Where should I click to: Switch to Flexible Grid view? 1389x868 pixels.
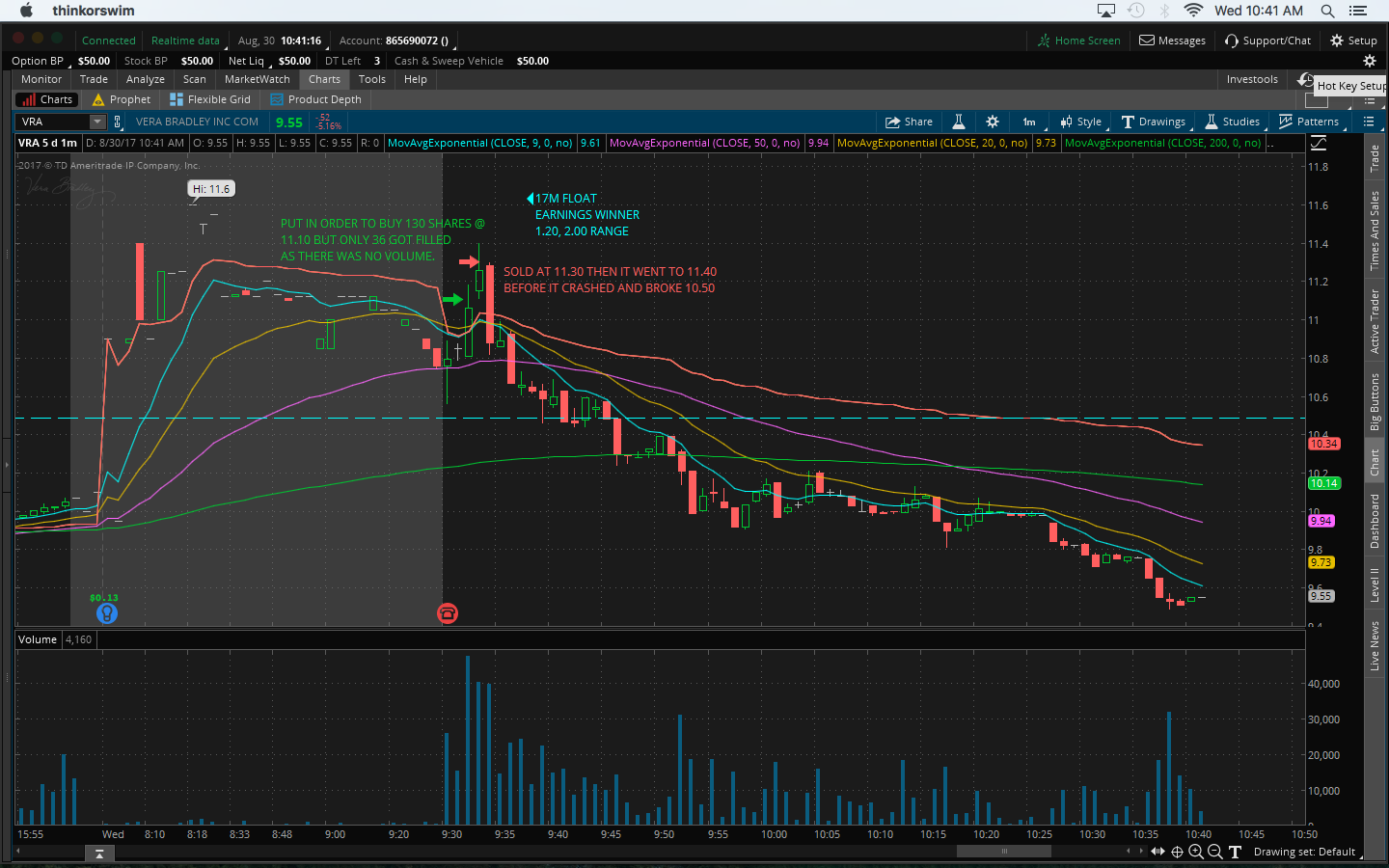(x=210, y=99)
